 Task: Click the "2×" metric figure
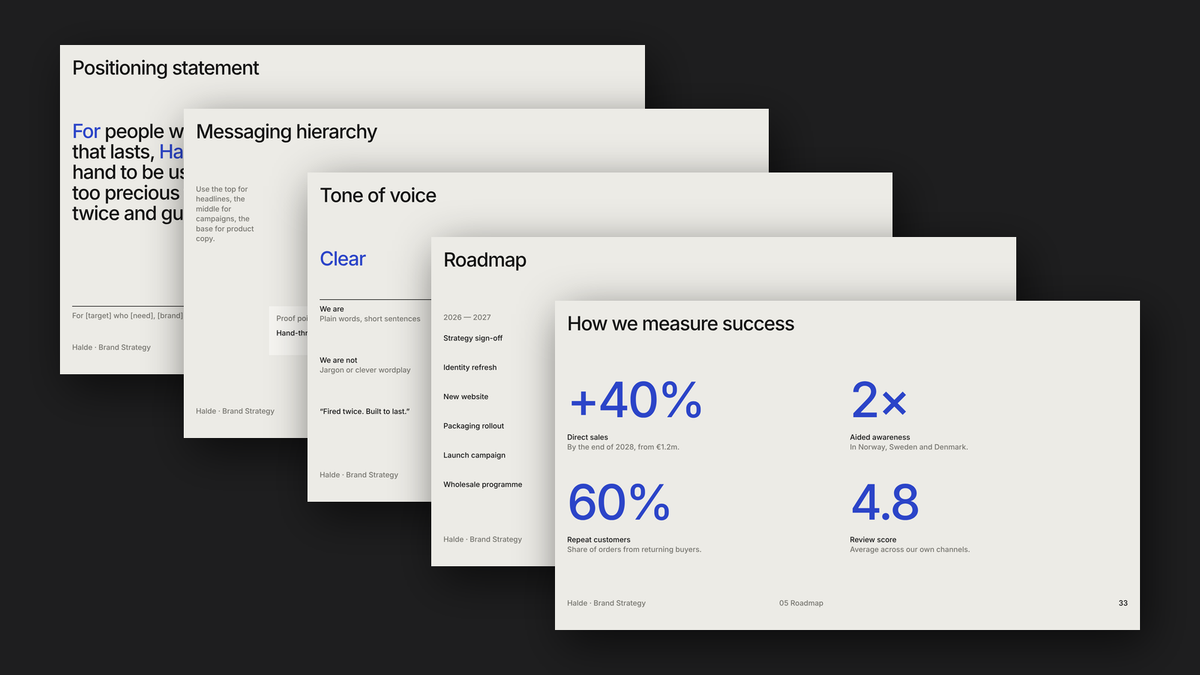tap(879, 401)
